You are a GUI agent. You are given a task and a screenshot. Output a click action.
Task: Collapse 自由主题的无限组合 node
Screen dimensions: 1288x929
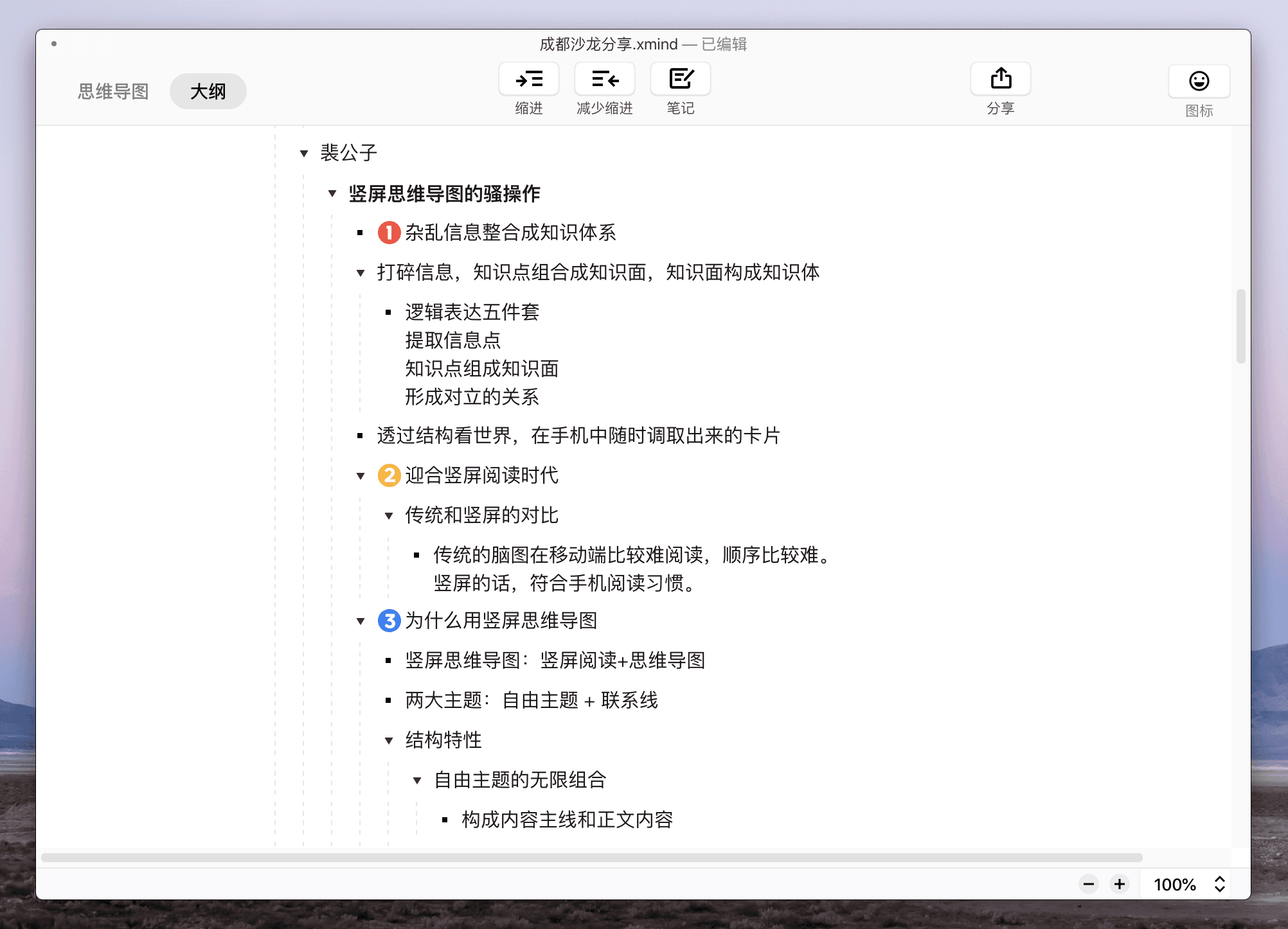click(417, 780)
